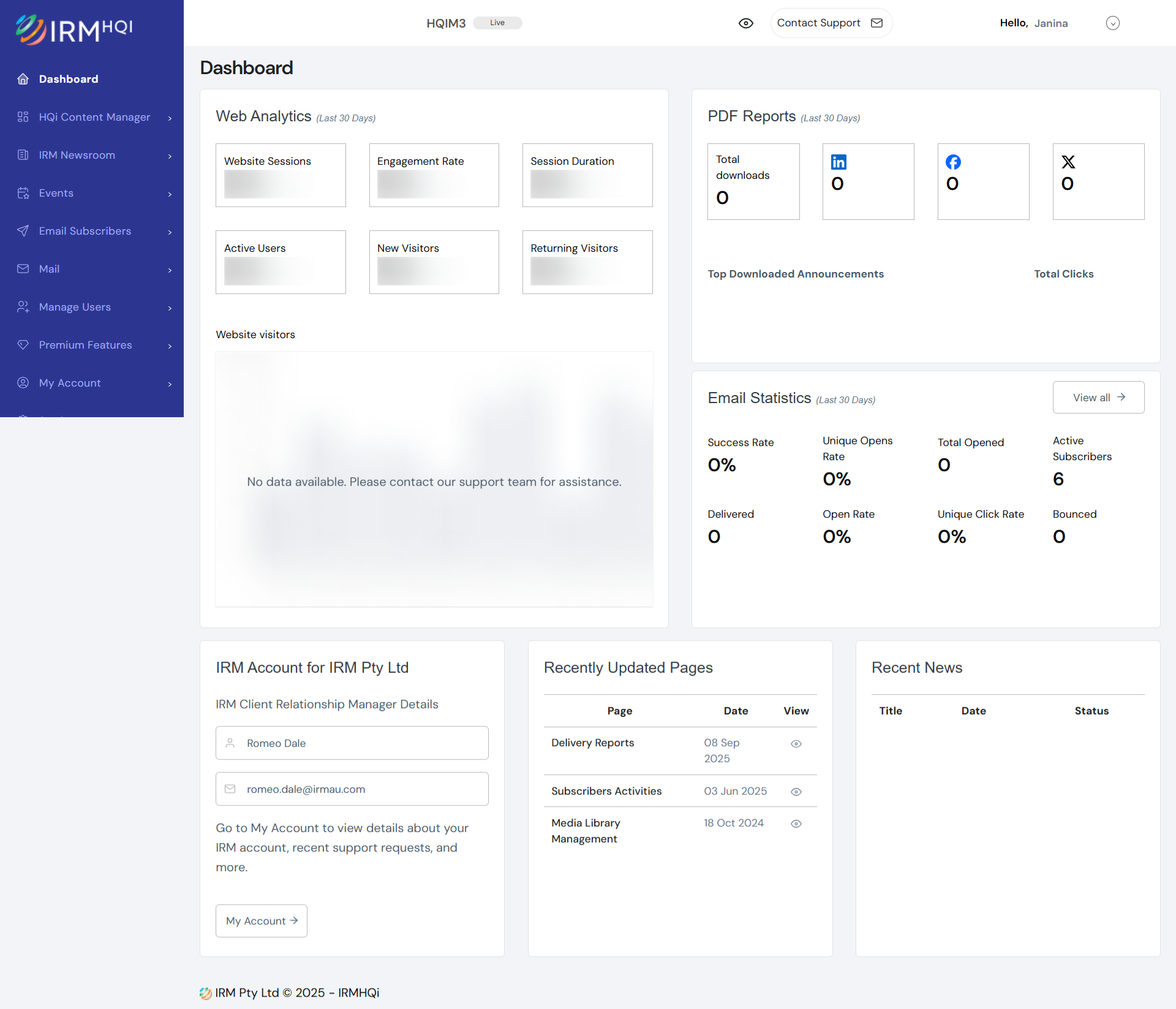This screenshot has width=1176, height=1009.
Task: Click the LinkedIn icon in PDF Reports
Action: [x=839, y=162]
